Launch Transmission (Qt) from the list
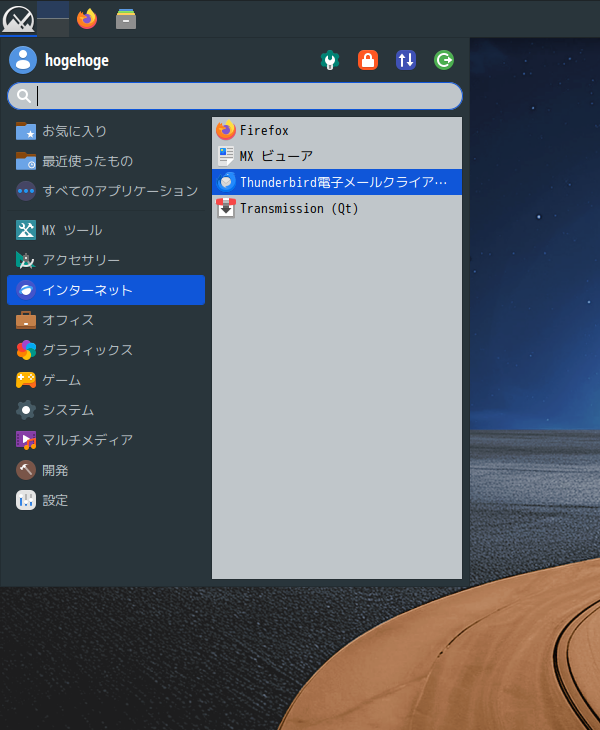The width and height of the screenshot is (600, 730). click(337, 208)
